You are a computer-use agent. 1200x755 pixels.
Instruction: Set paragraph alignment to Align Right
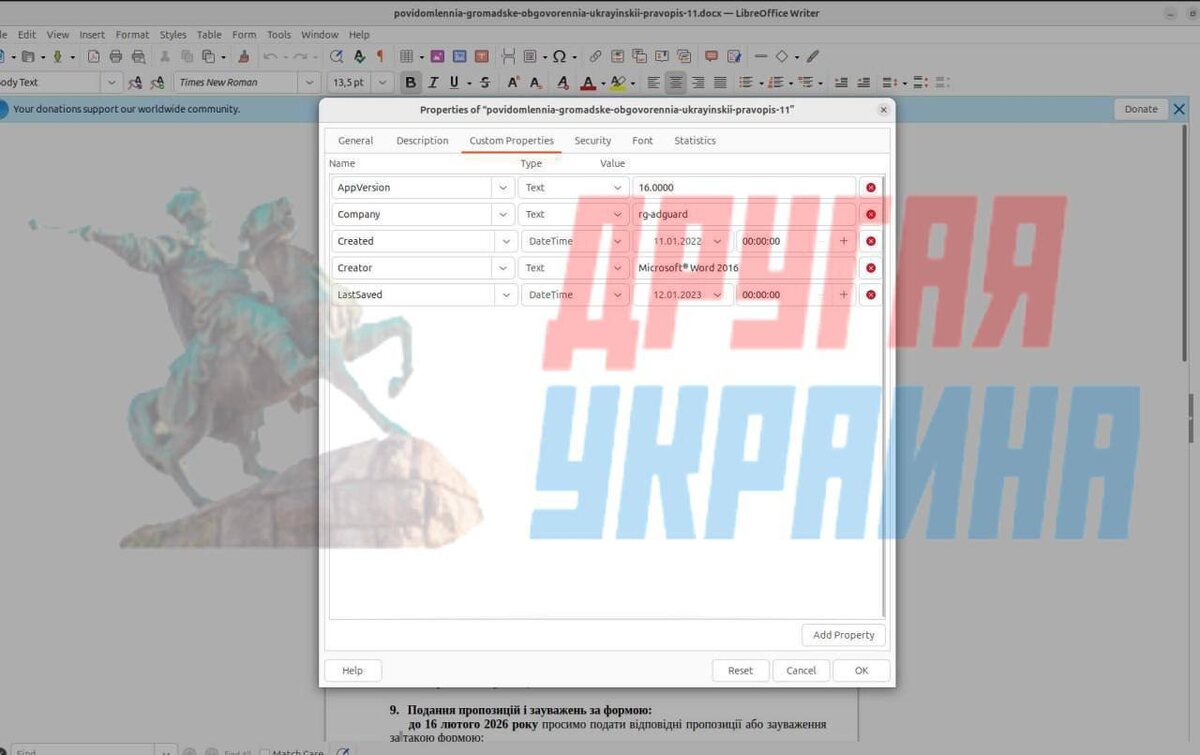coord(698,83)
